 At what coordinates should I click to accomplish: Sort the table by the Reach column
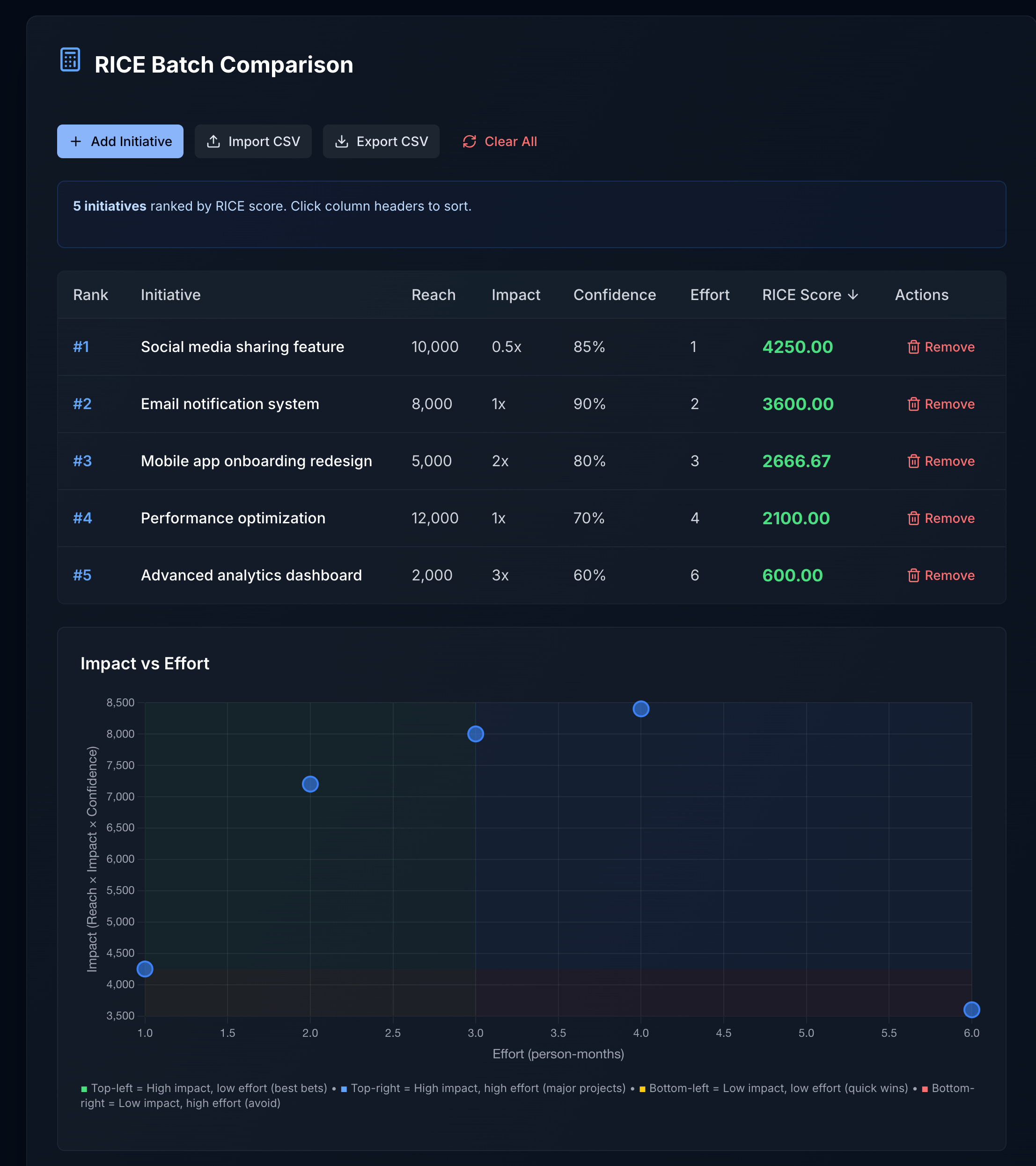pyautogui.click(x=434, y=295)
